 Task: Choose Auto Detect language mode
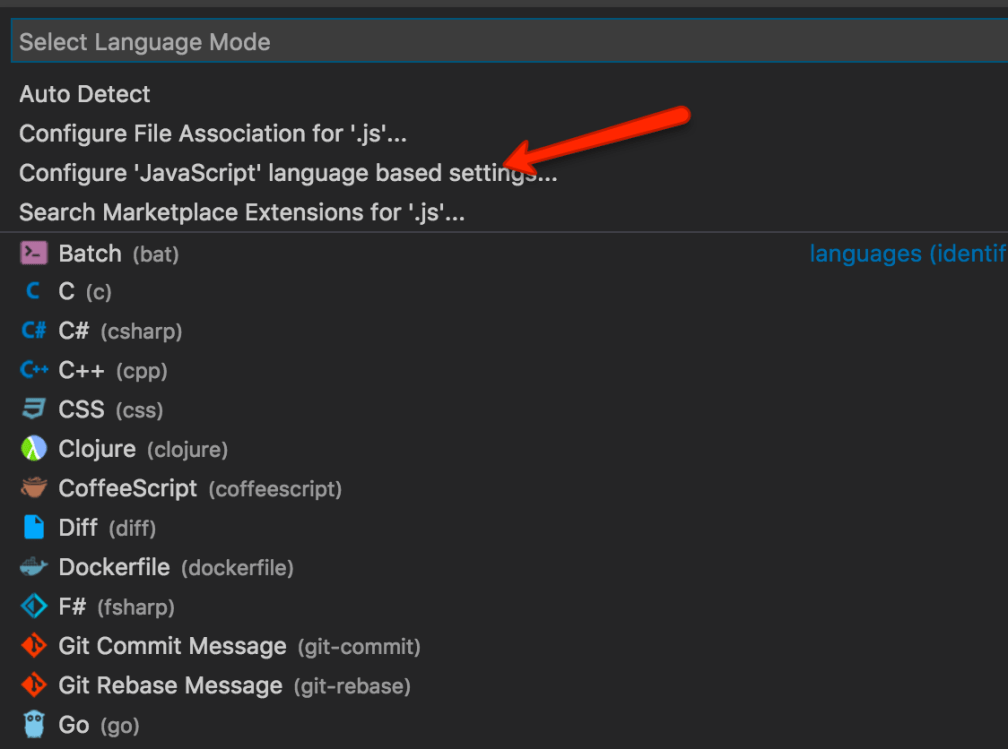(x=85, y=95)
